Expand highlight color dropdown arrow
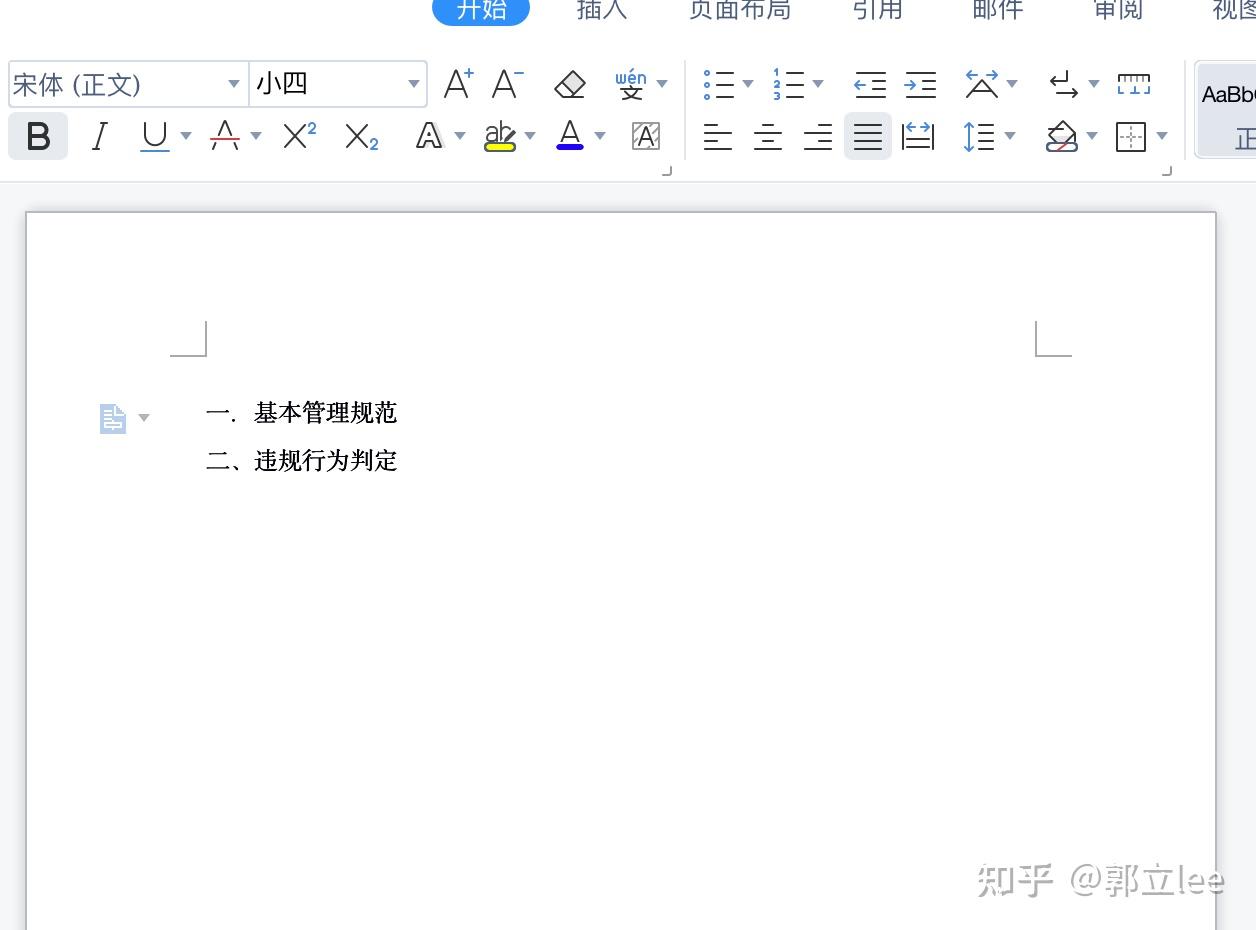 coord(530,136)
